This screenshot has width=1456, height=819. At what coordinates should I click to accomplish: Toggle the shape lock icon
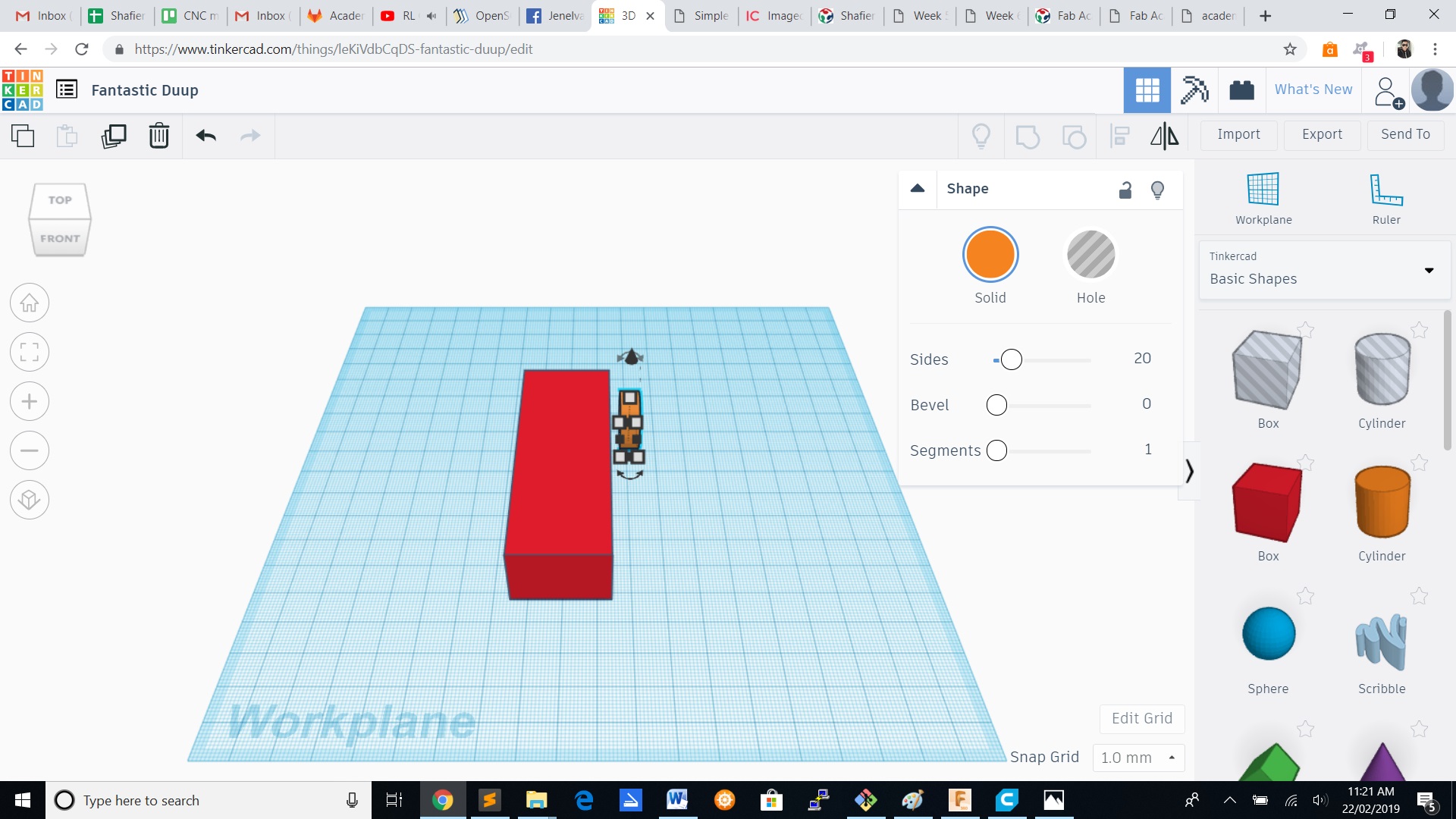[1125, 190]
